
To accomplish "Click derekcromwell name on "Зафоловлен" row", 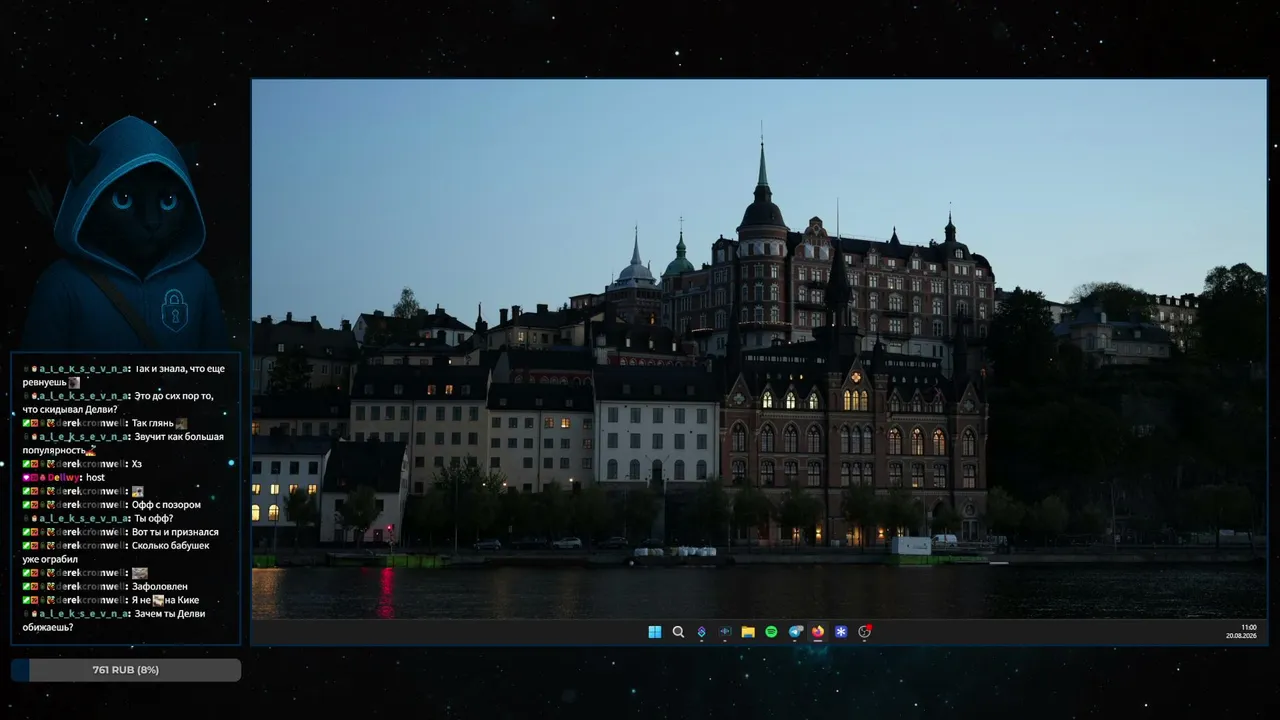I will (91, 586).
